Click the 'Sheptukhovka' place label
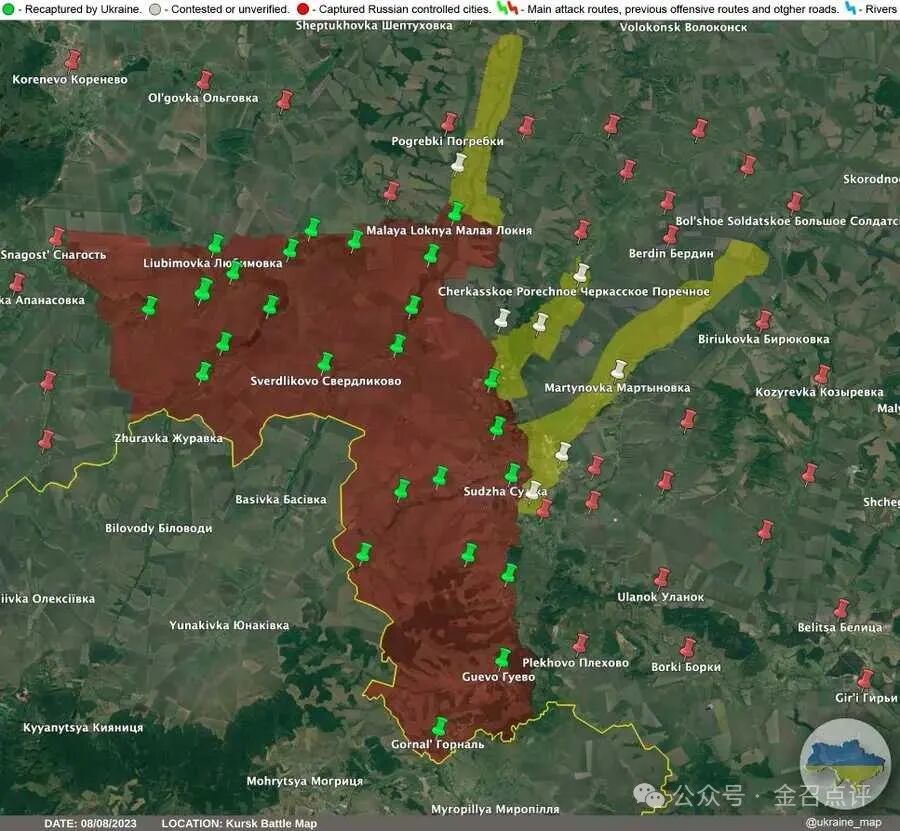Image resolution: width=900 pixels, height=831 pixels. (x=374, y=26)
